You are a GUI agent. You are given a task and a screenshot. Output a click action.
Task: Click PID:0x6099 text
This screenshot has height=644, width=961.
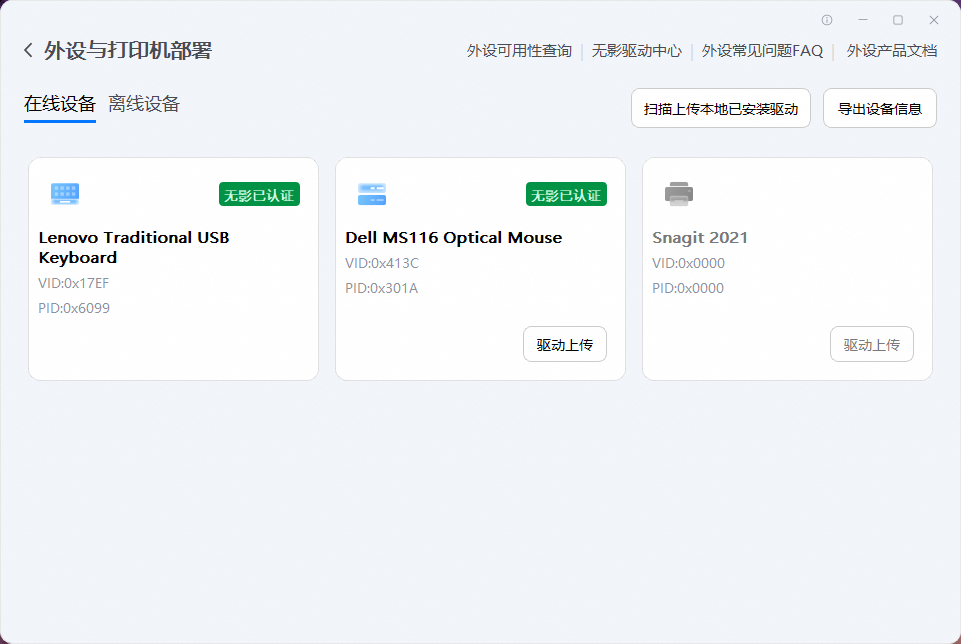74,308
